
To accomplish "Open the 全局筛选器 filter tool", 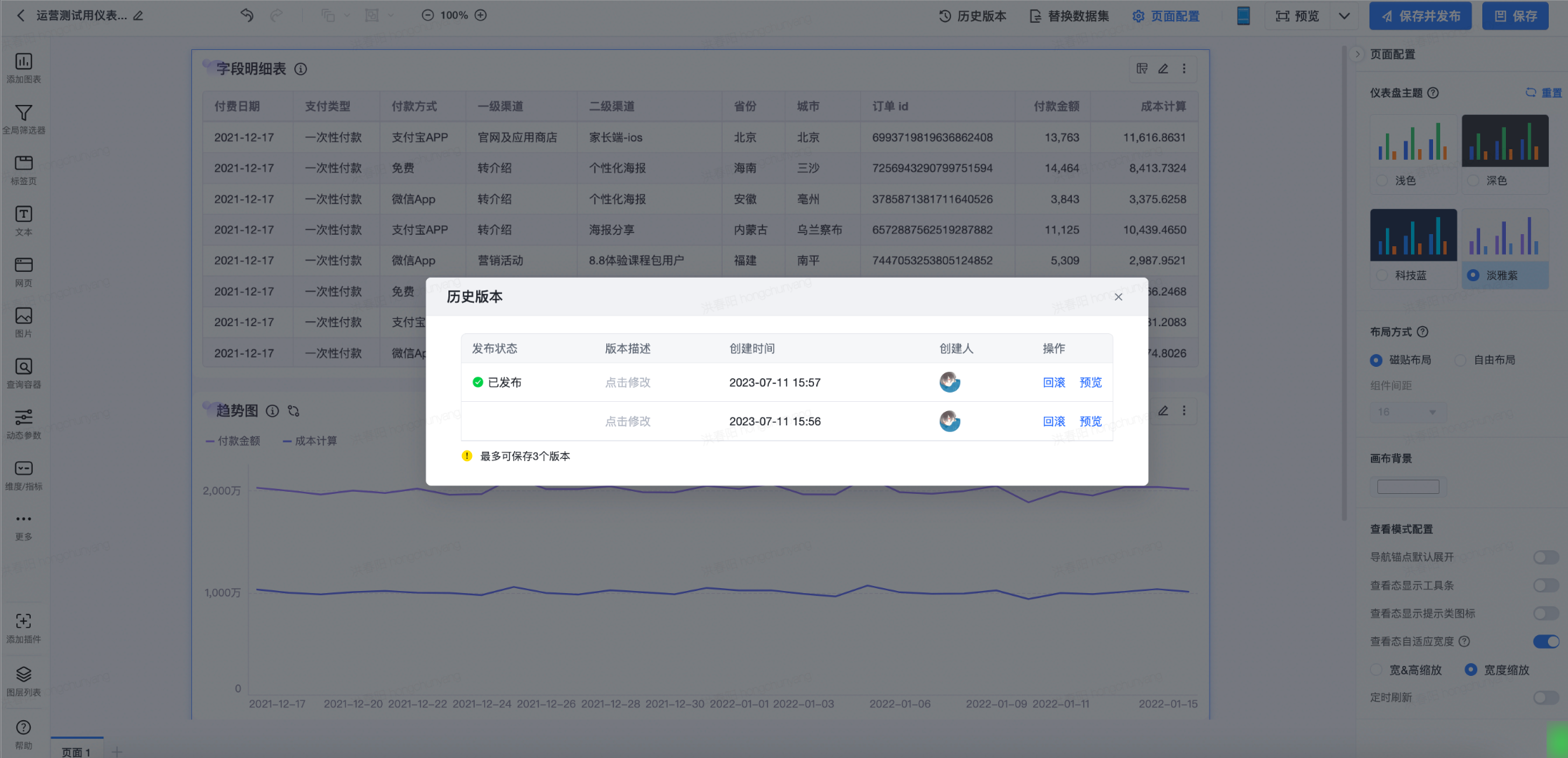I will (x=24, y=114).
